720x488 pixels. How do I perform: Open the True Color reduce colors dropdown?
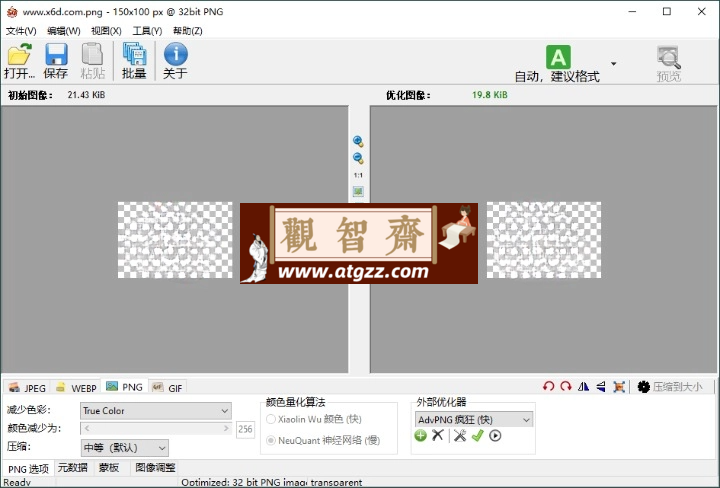pyautogui.click(x=156, y=411)
